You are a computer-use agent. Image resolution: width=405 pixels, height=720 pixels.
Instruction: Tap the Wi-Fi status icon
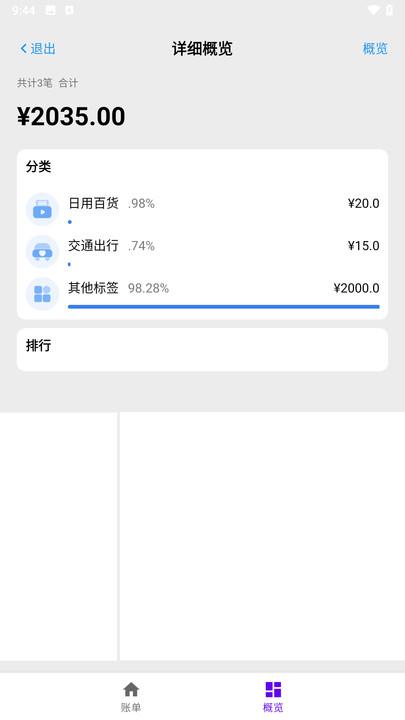point(373,10)
